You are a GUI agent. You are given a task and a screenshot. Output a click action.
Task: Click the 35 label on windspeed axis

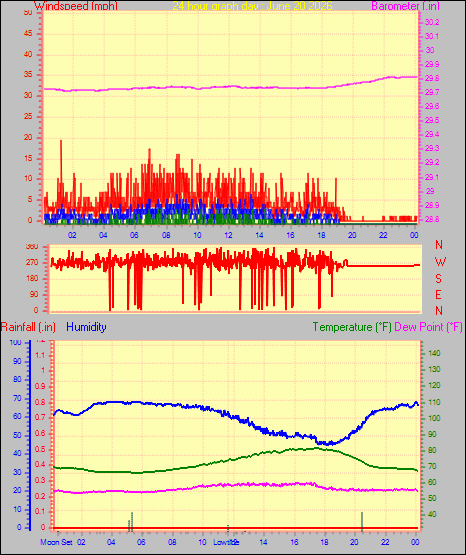point(28,75)
